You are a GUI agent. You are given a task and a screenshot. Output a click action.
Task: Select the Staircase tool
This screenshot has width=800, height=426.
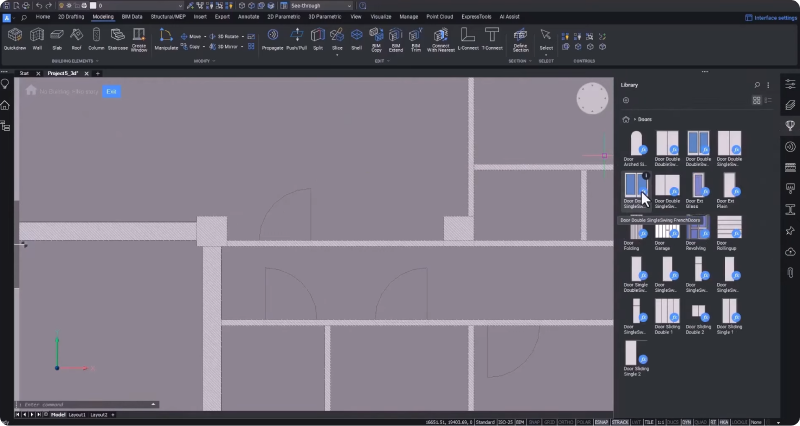point(117,39)
